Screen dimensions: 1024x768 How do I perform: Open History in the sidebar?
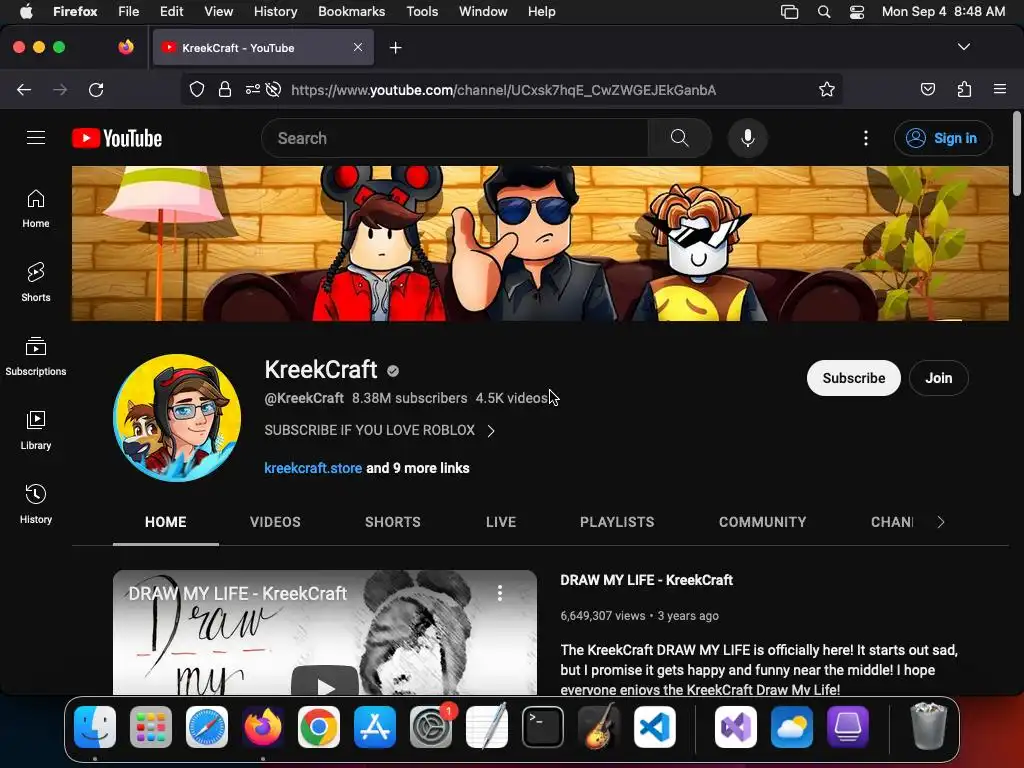[36, 504]
